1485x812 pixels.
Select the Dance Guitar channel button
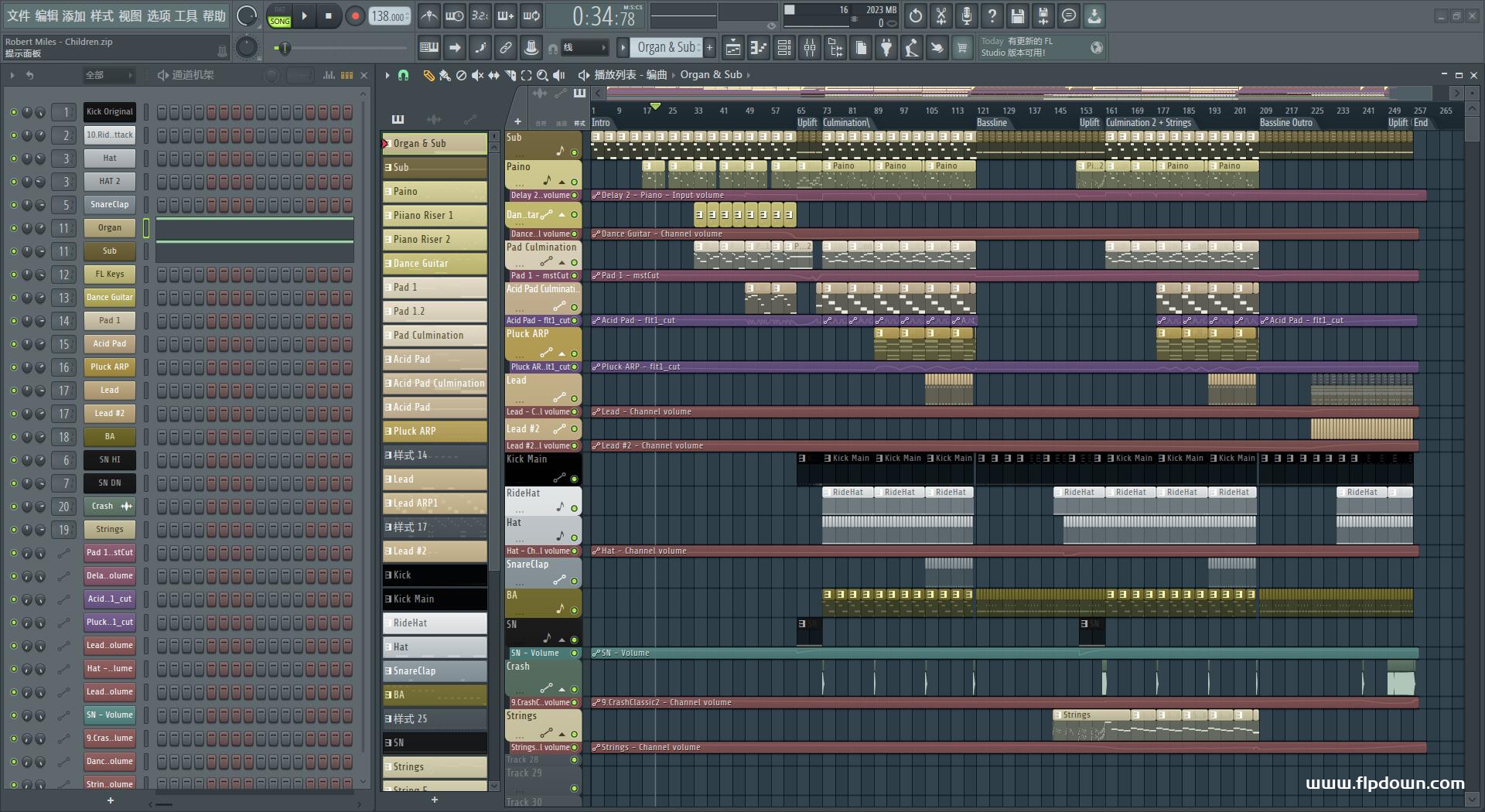click(x=109, y=297)
